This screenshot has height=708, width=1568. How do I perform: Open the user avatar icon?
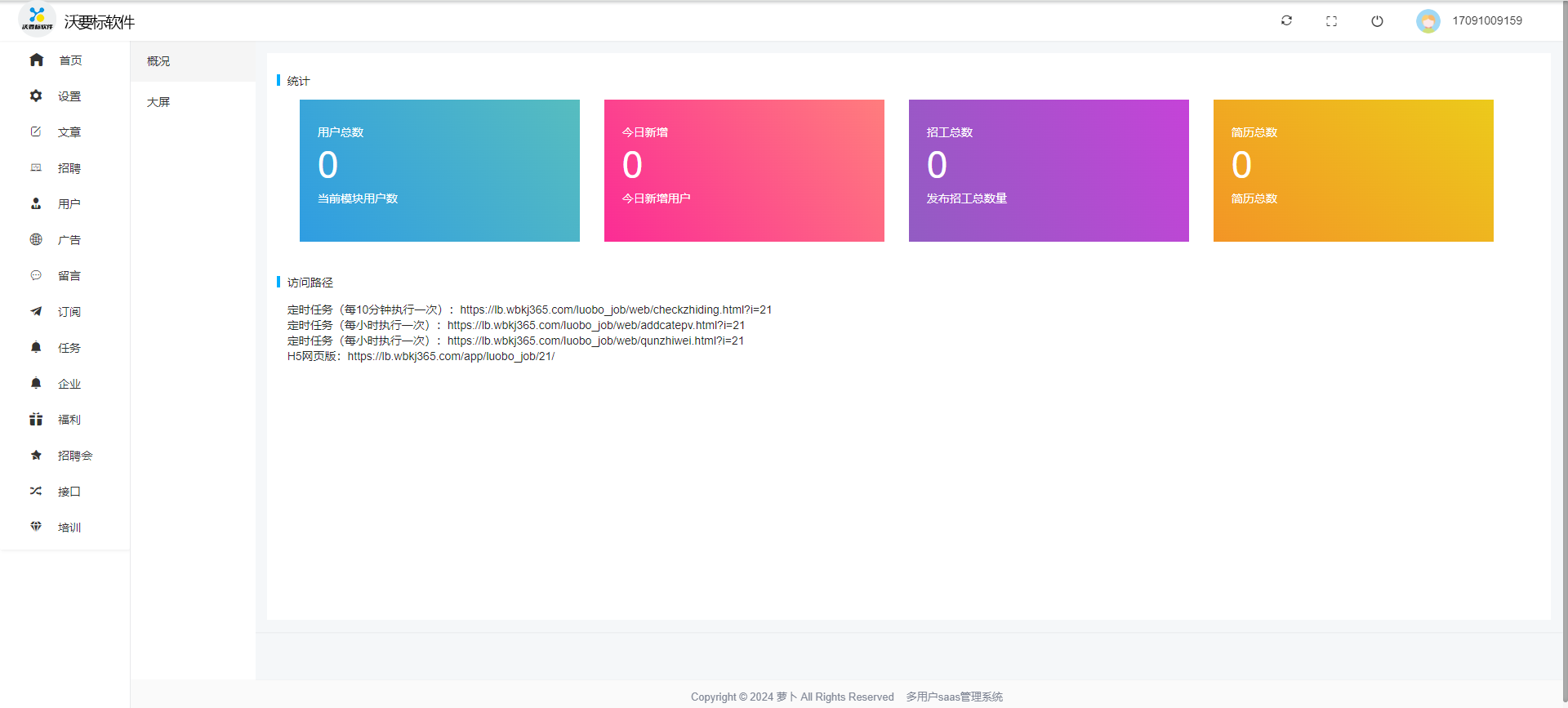pyautogui.click(x=1428, y=21)
